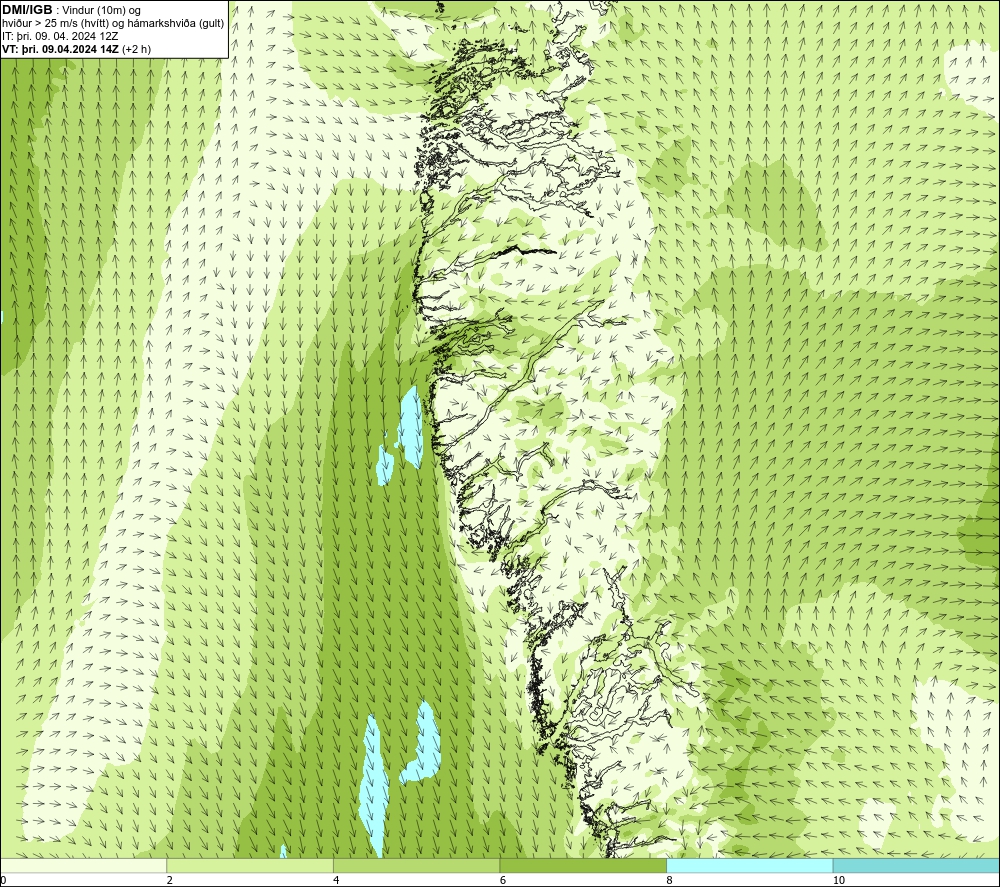The height and width of the screenshot is (887, 1000).
Task: Click the legend scale label '6'
Action: click(x=503, y=880)
